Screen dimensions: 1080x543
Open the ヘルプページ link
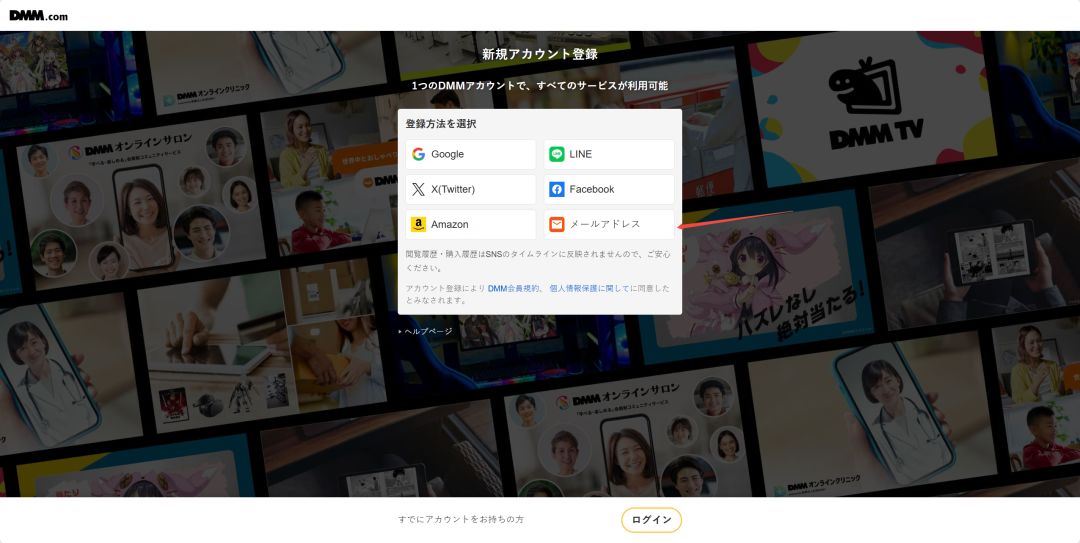(x=426, y=331)
